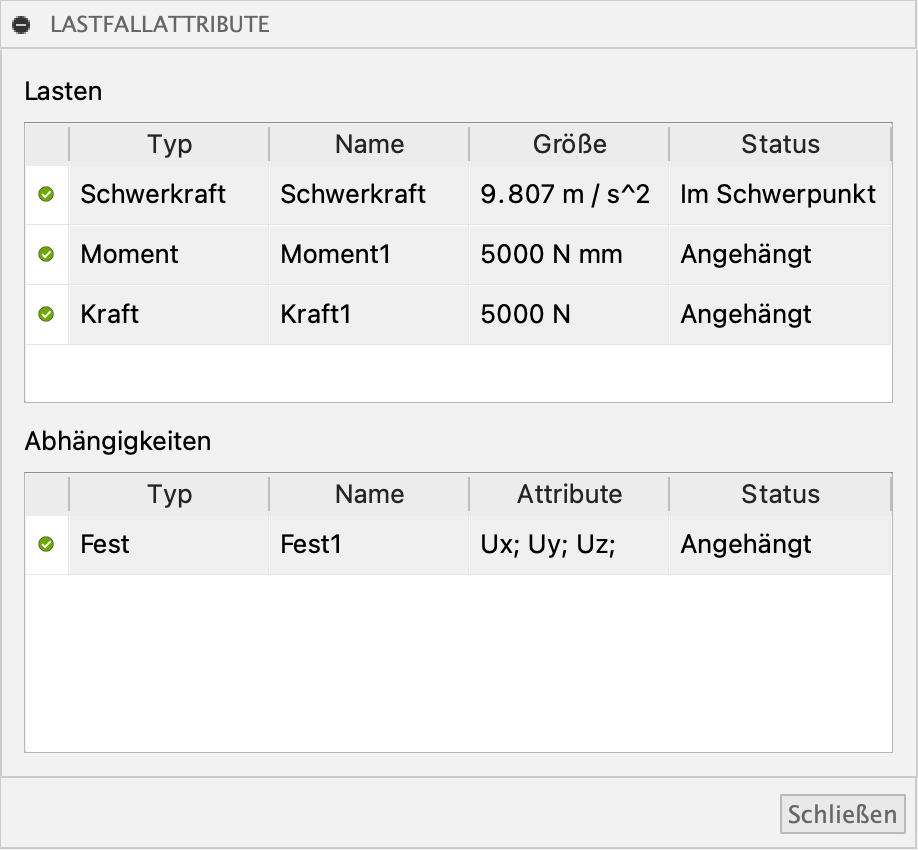Collapse the LASTFALLATTRIBUTE panel
Image resolution: width=918 pixels, height=850 pixels.
[21, 25]
